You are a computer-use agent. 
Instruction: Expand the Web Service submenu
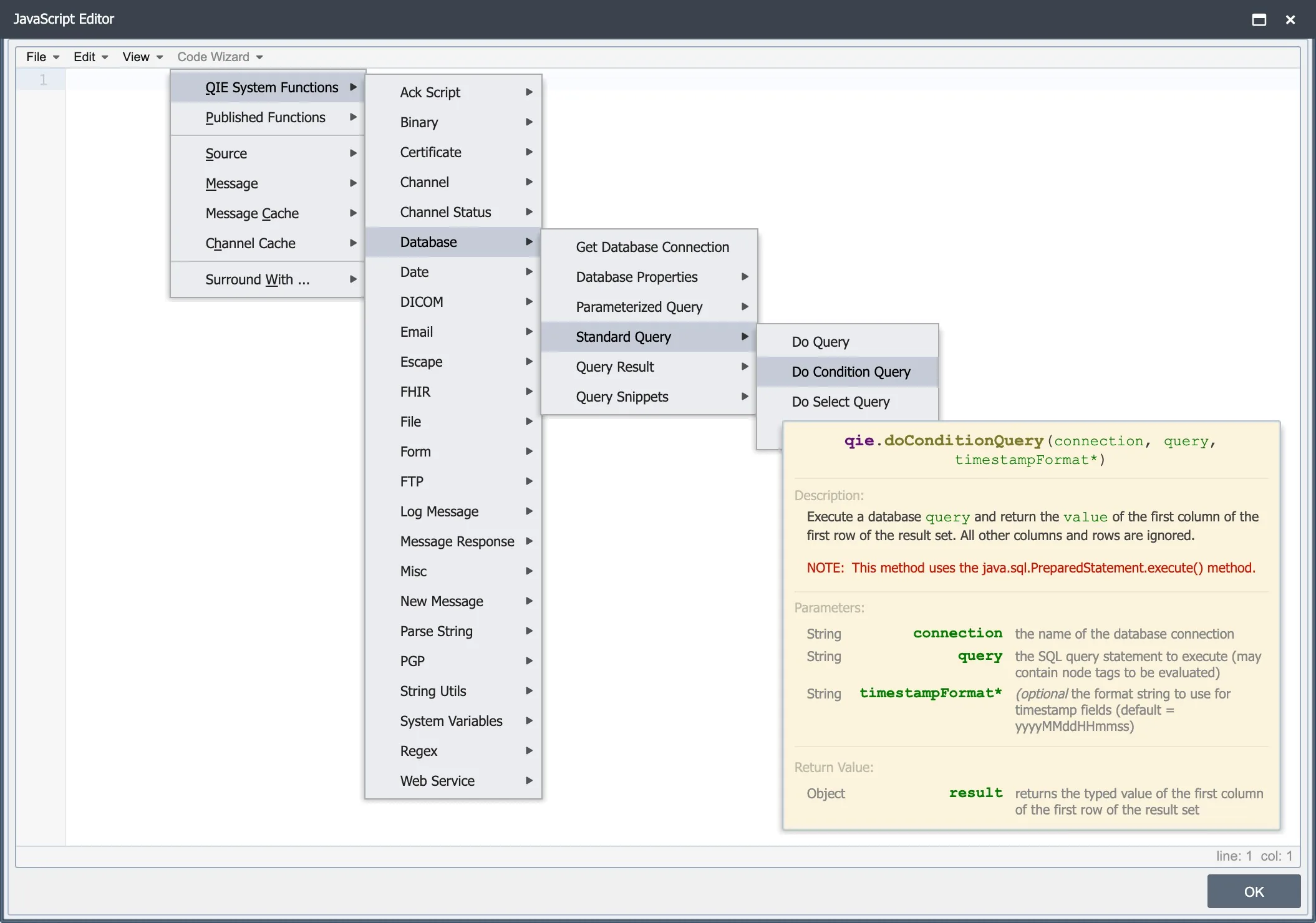tap(453, 781)
